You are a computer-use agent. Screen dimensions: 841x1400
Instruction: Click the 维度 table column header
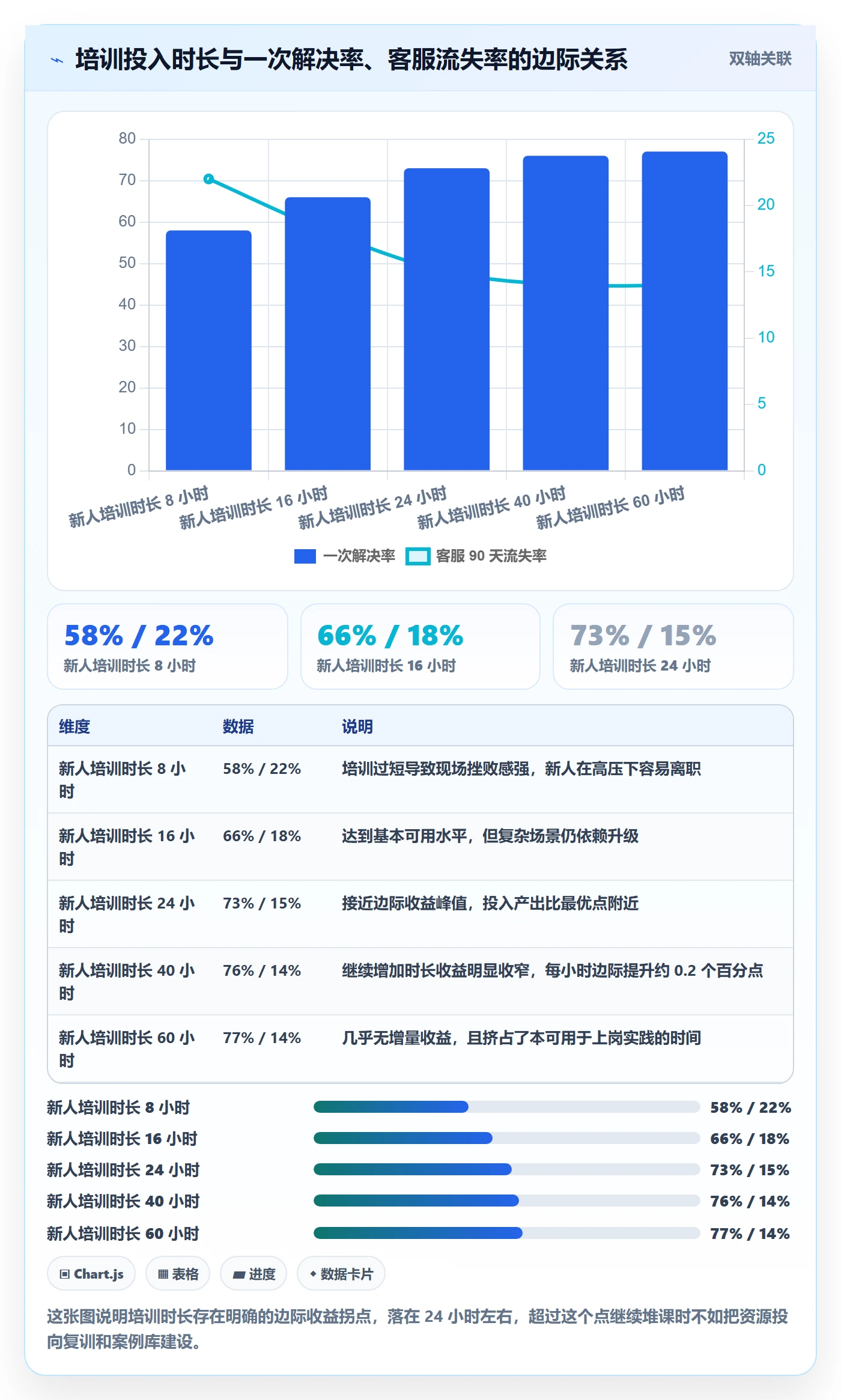pos(74,726)
